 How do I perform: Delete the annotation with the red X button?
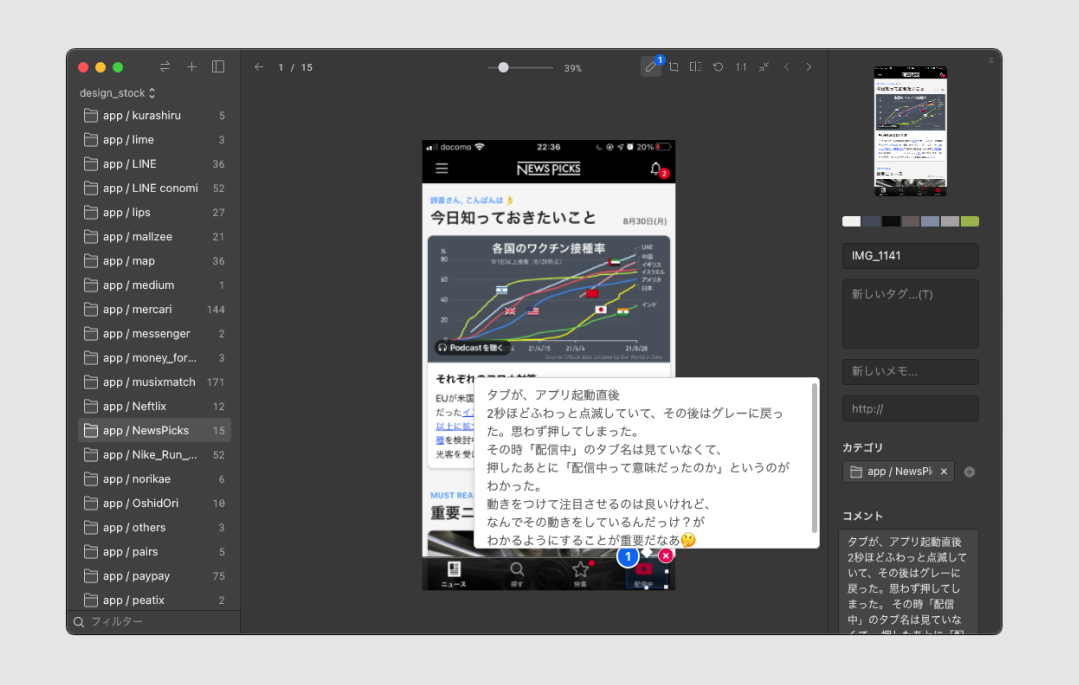coord(666,555)
